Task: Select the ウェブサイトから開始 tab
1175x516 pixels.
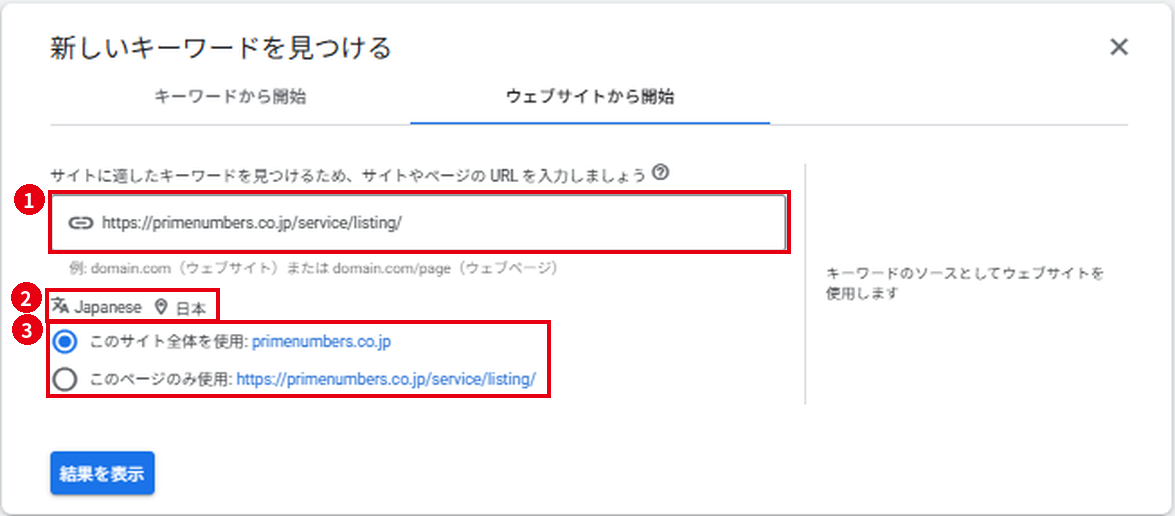Action: click(590, 97)
